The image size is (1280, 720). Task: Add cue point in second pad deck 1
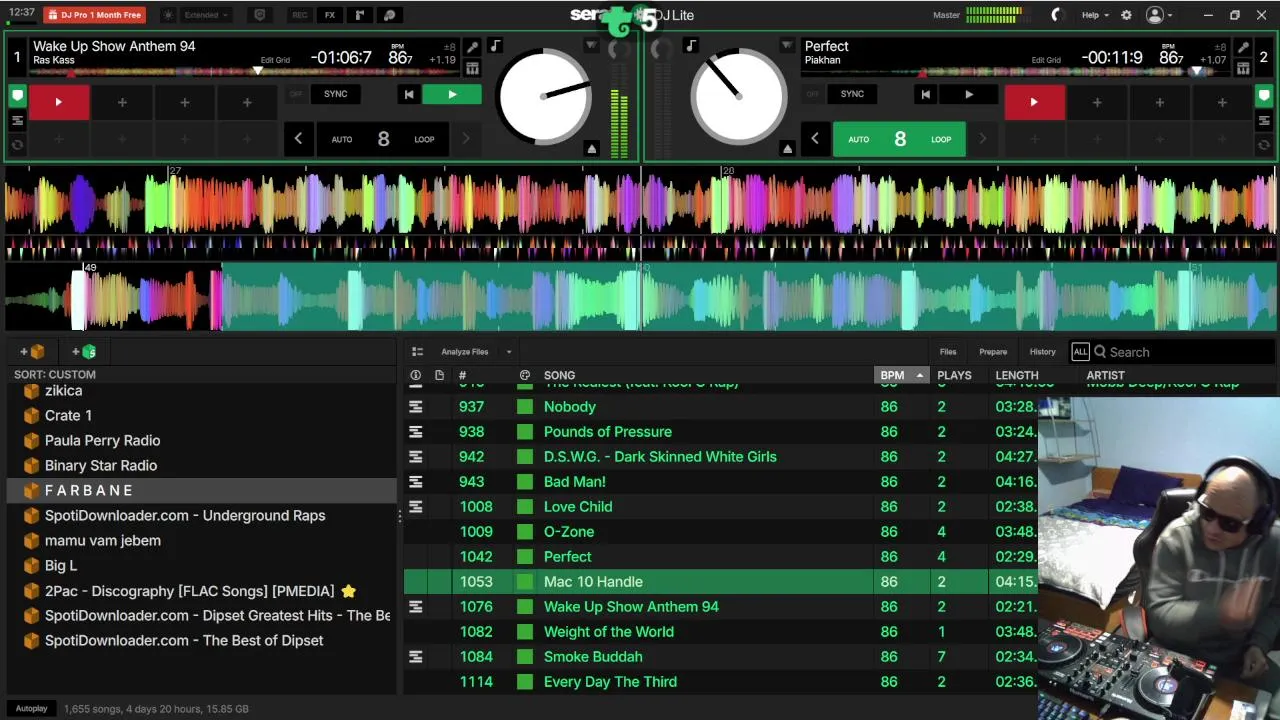[x=122, y=102]
